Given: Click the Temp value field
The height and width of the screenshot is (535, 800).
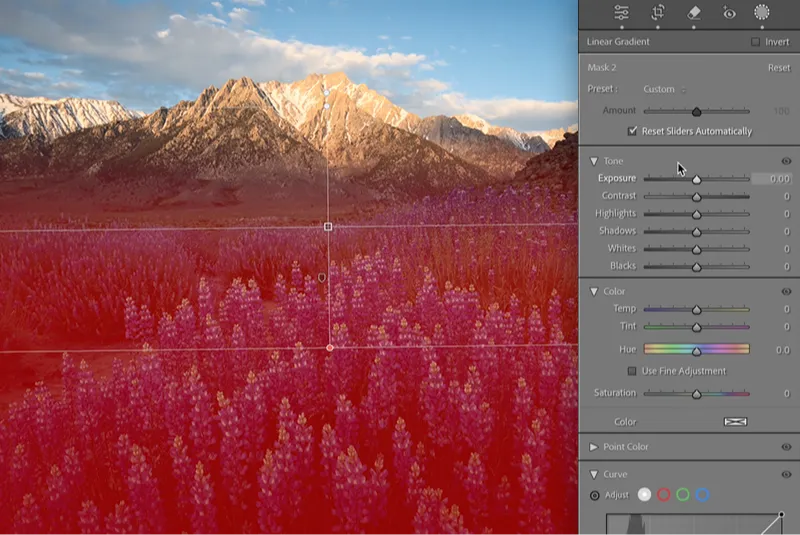Looking at the screenshot, I should click(x=786, y=309).
